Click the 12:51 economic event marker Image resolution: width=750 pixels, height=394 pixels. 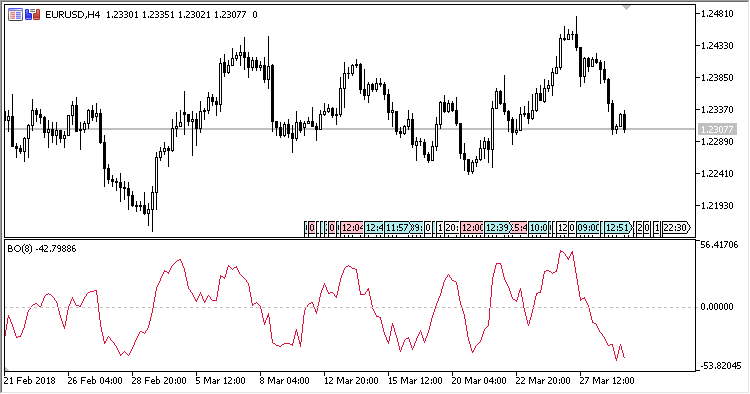(617, 228)
